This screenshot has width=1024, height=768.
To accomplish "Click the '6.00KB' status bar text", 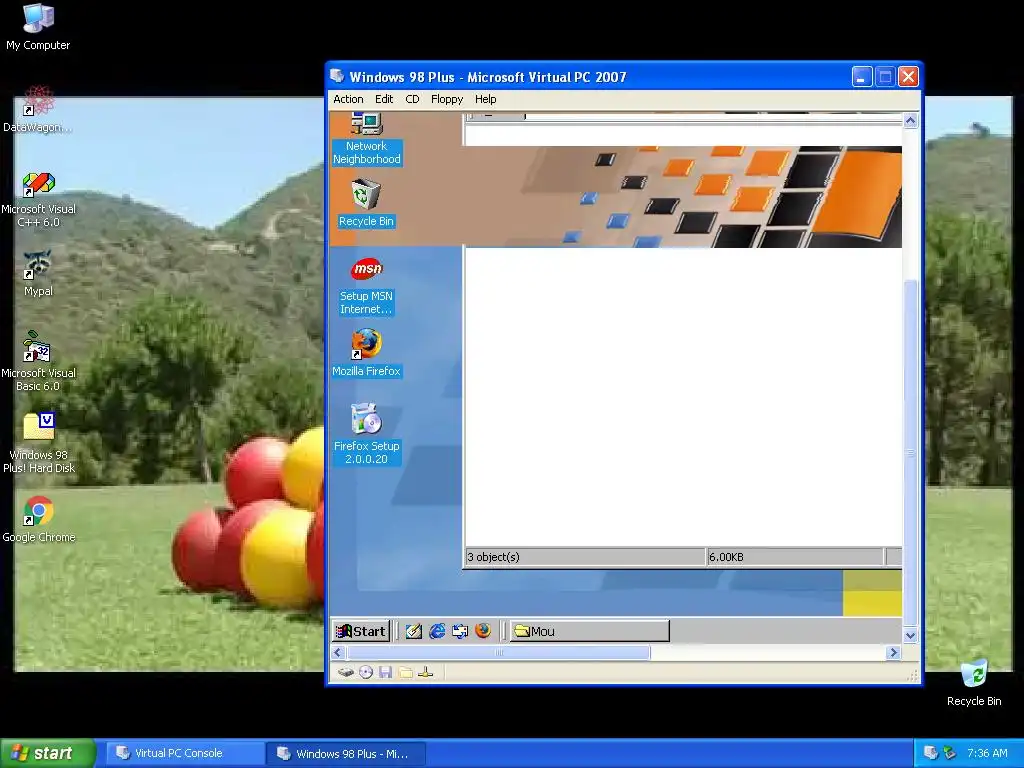I will point(726,557).
